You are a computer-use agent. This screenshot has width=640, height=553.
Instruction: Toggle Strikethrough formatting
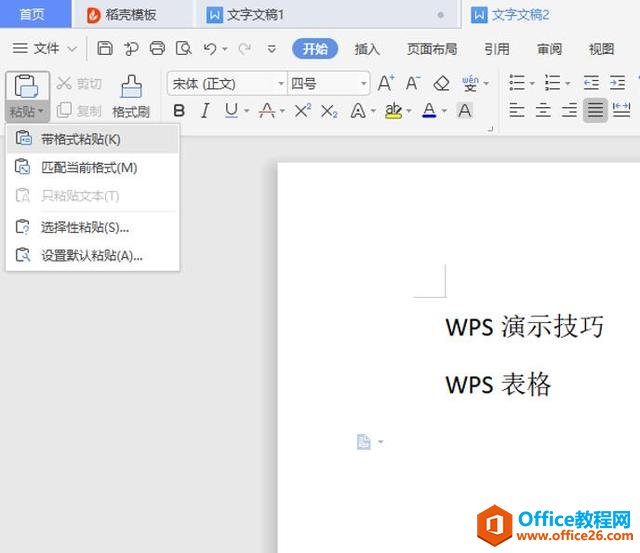point(267,111)
